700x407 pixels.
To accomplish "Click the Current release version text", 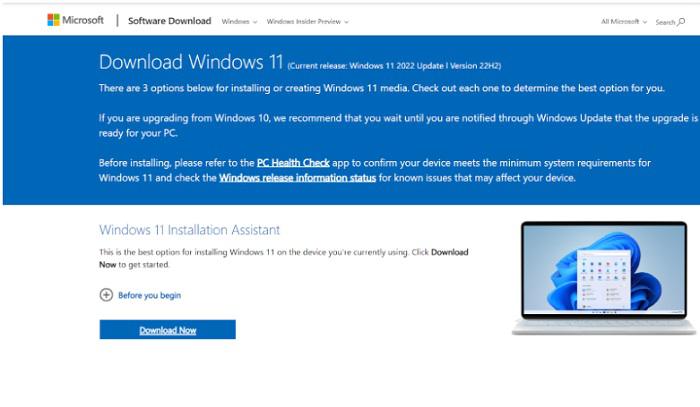I will (x=394, y=66).
